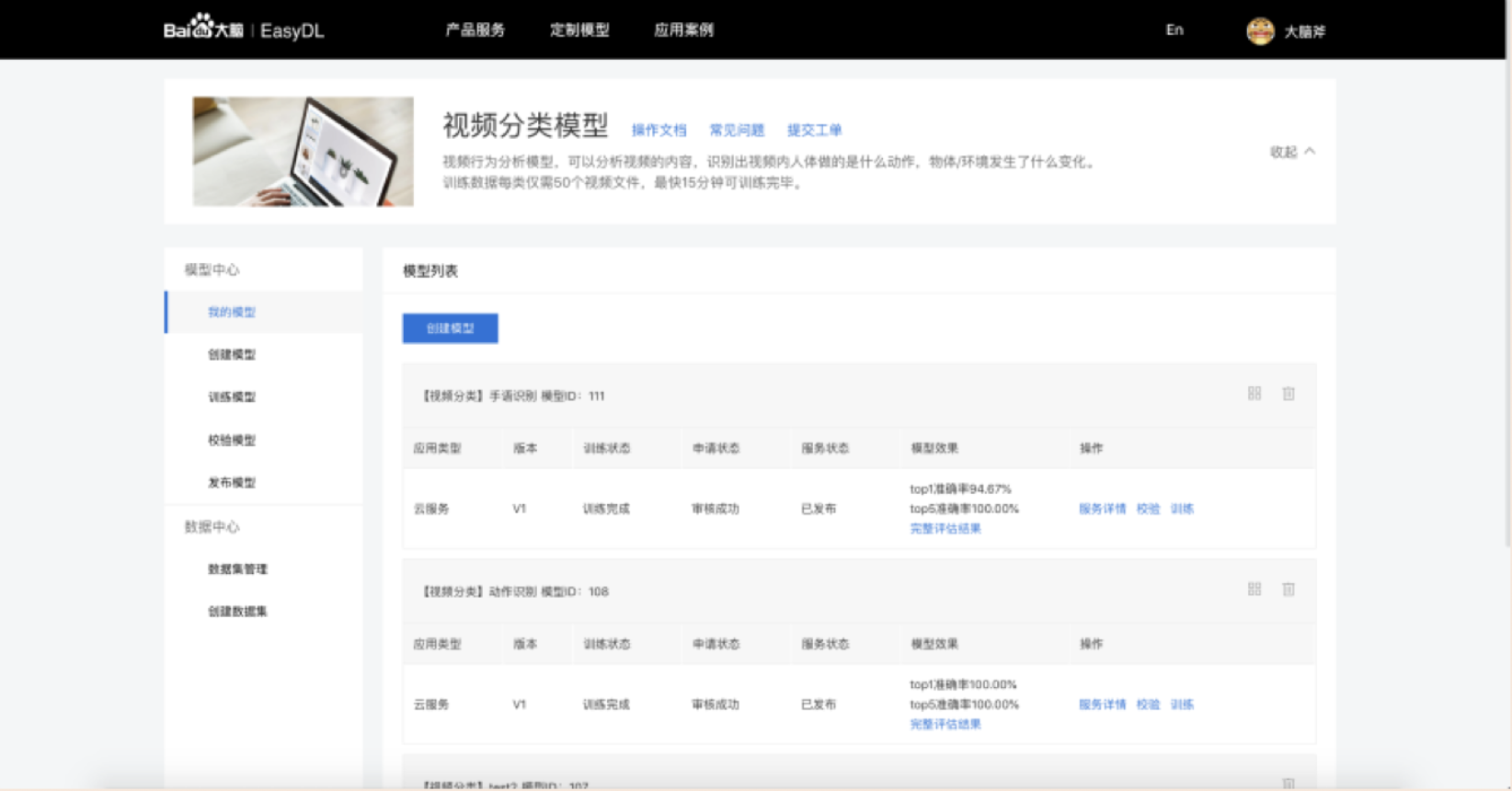1512x791 pixels.
Task: Open 服务详情 for the 动作识别 model
Action: [1102, 705]
